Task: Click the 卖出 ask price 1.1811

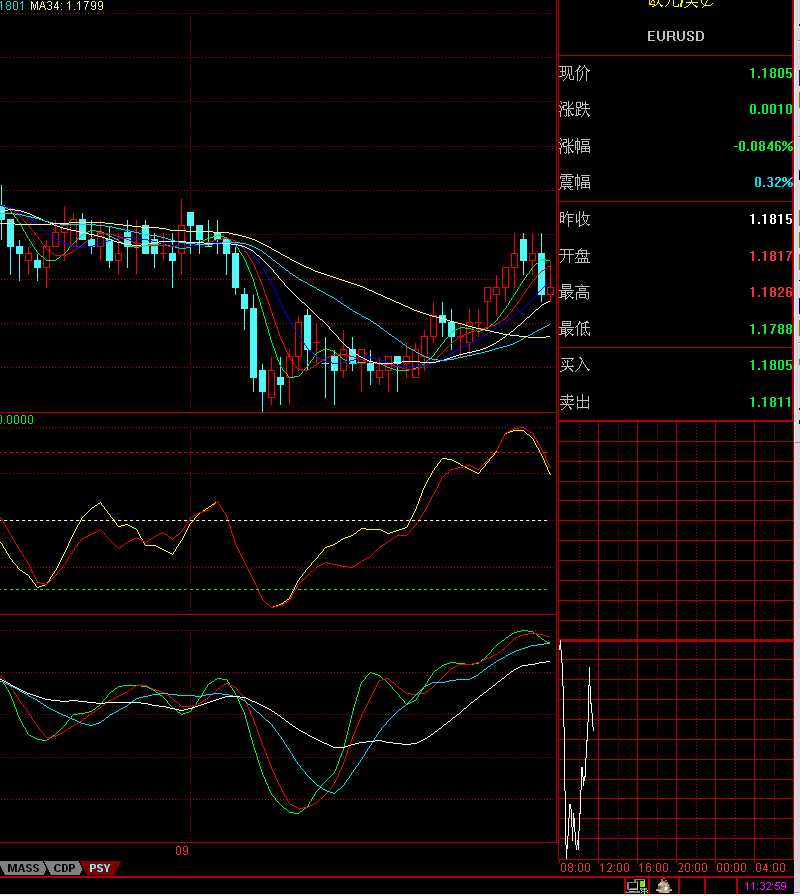Action: tap(770, 402)
